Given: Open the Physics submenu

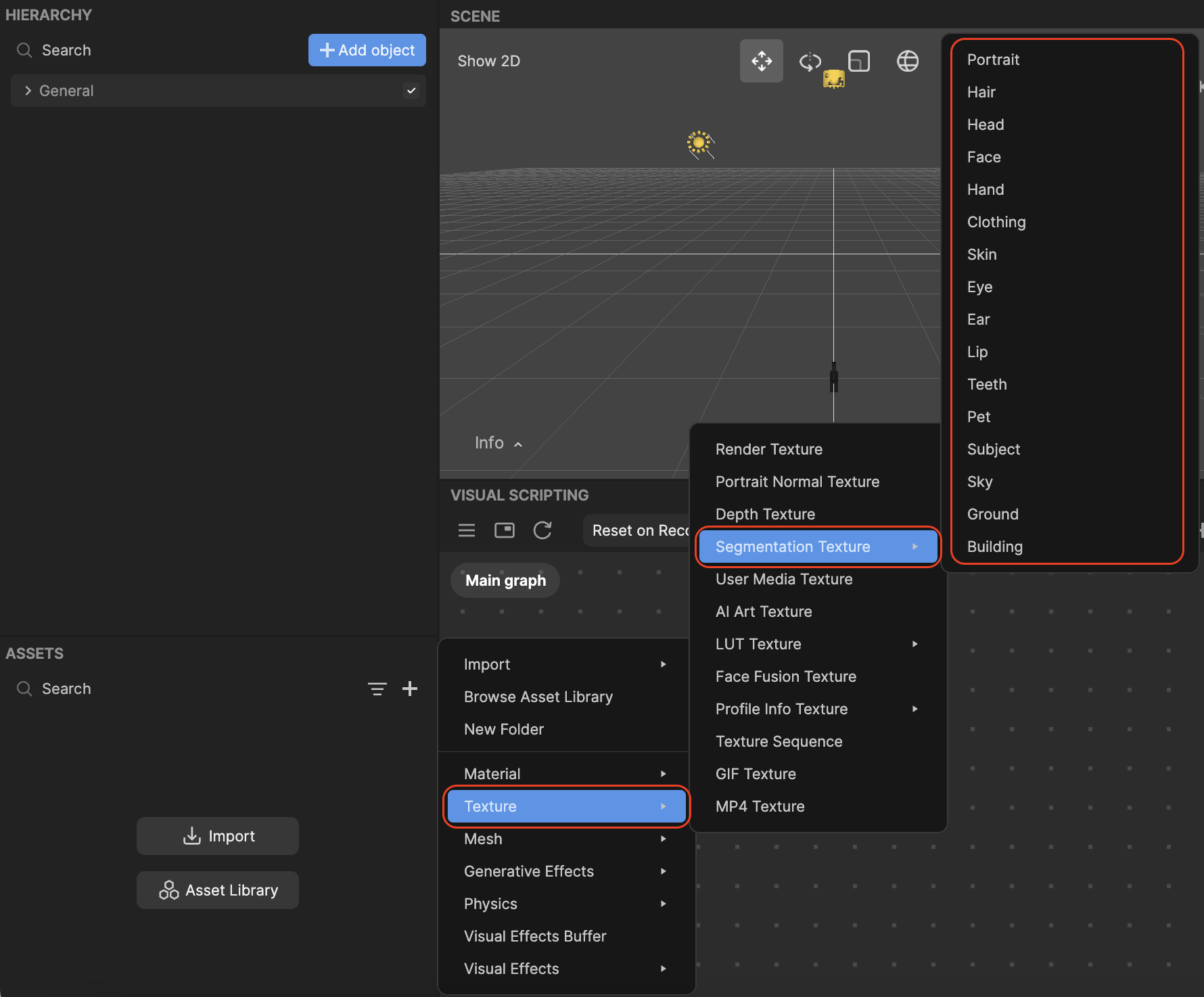Looking at the screenshot, I should tap(565, 904).
